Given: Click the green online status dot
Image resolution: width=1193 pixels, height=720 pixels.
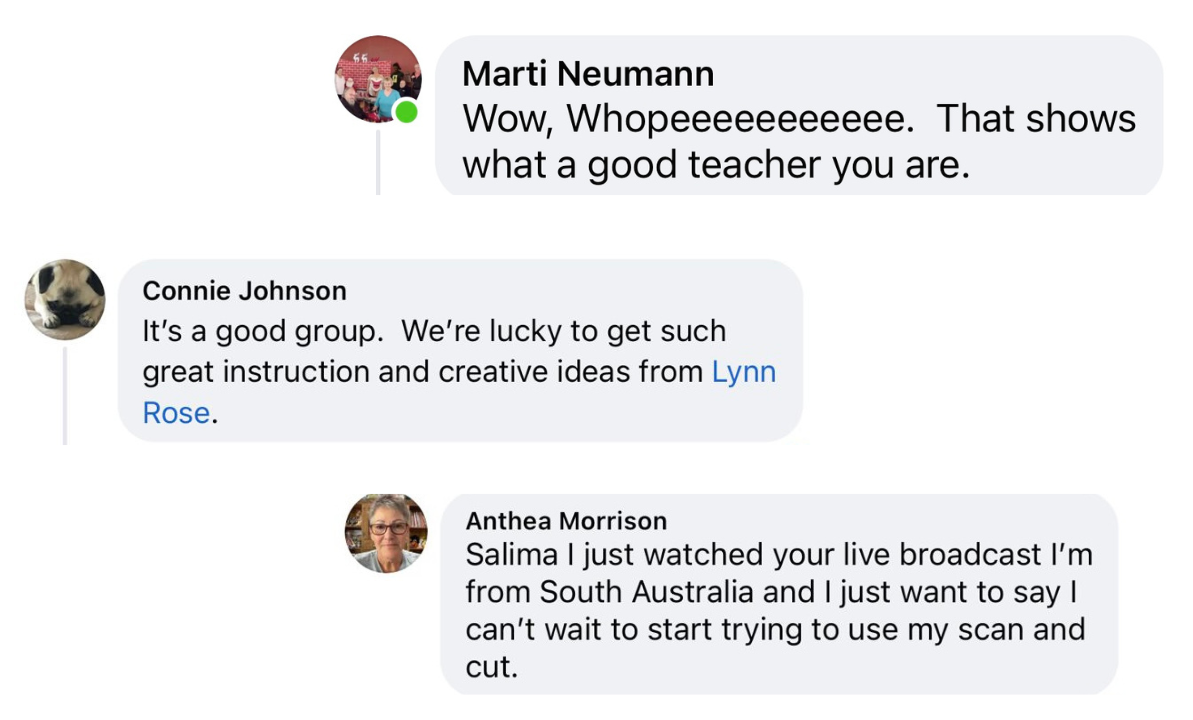Looking at the screenshot, I should pyautogui.click(x=406, y=113).
